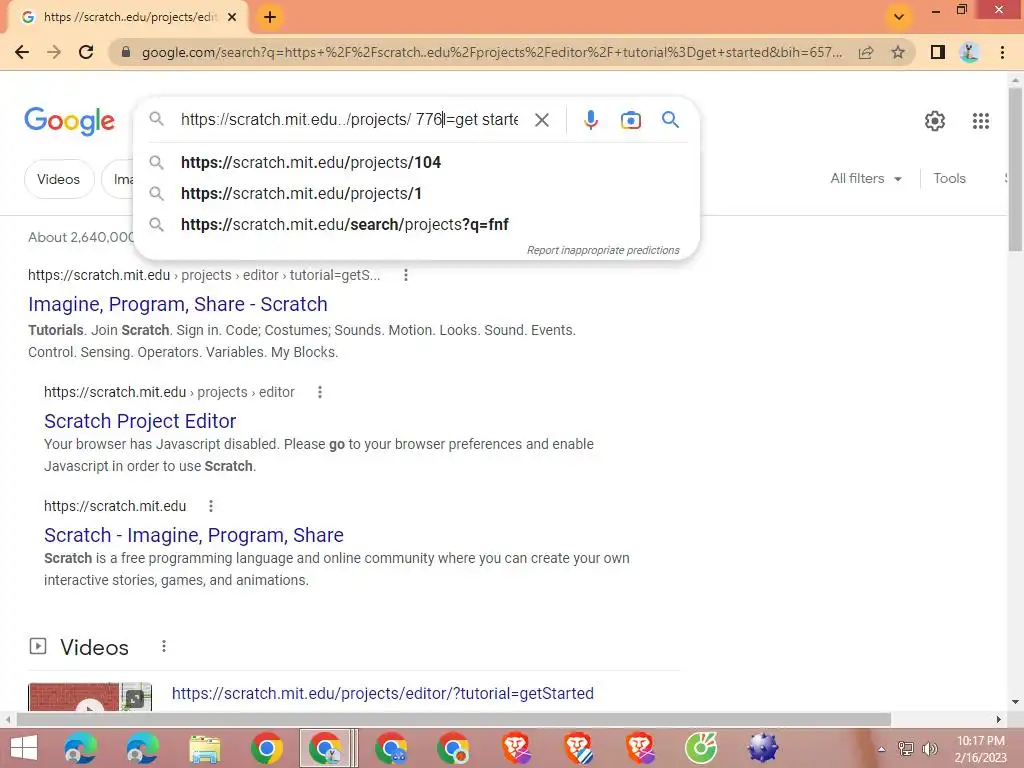Search by image with camera icon
1024x768 pixels.
click(630, 120)
